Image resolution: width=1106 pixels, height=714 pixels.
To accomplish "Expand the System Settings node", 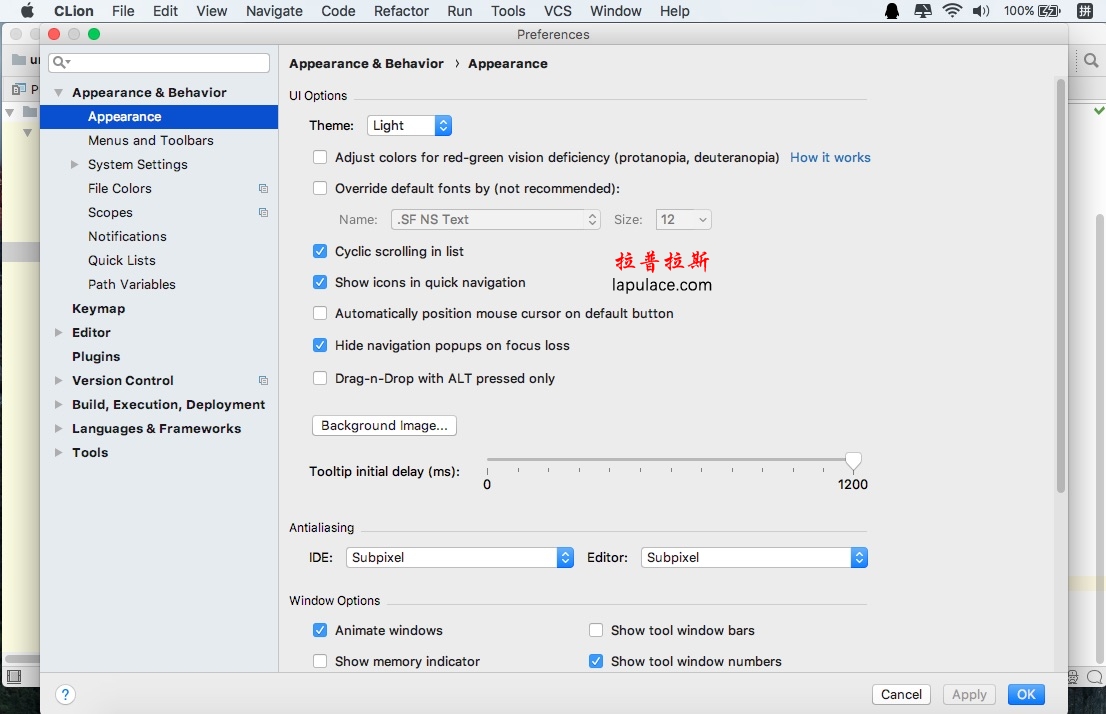I will click(75, 164).
